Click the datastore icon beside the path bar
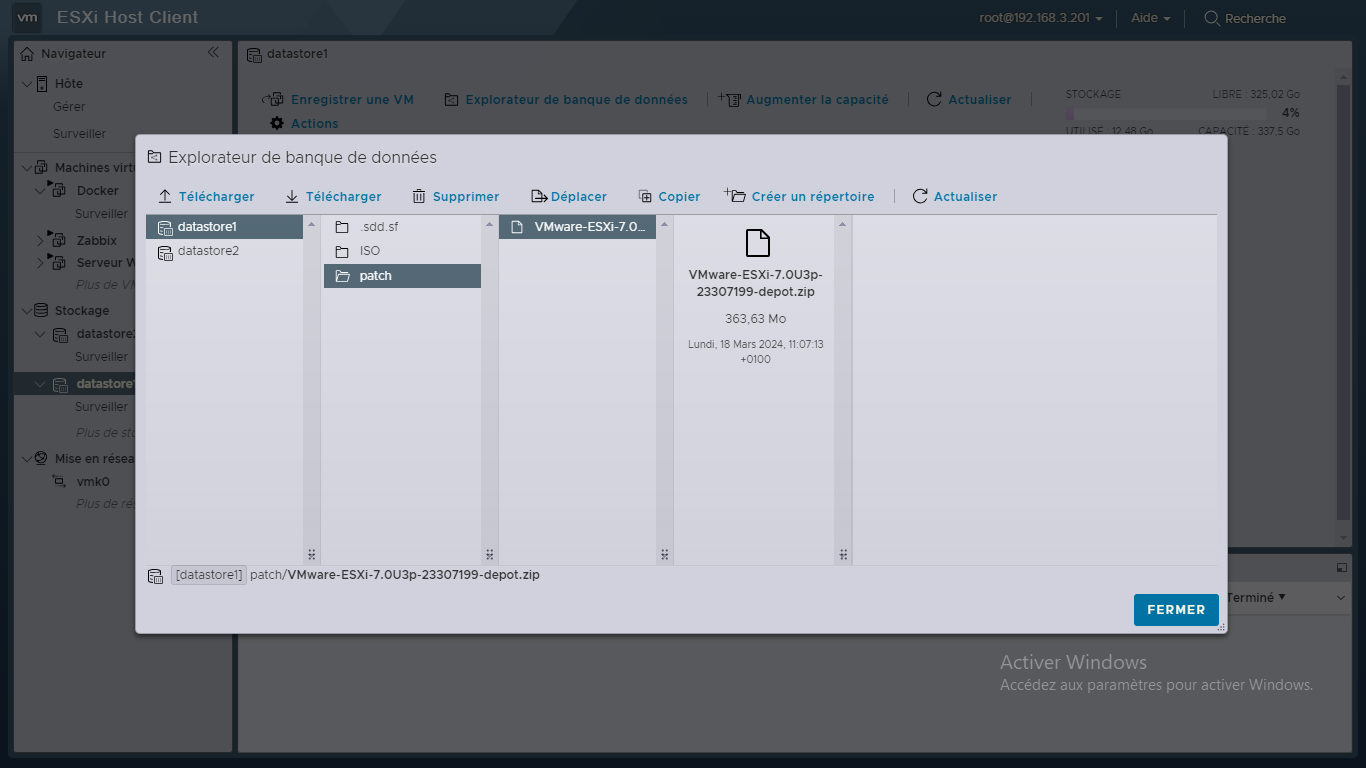1366x768 pixels. (x=155, y=576)
